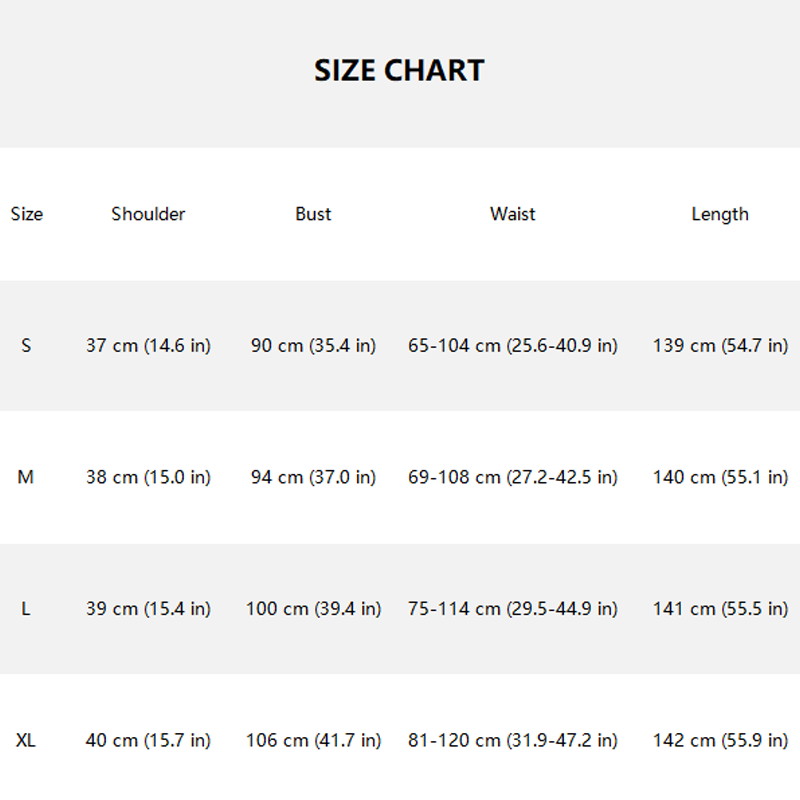Click the L size row label
Viewport: 800px width, 800px height.
pyautogui.click(x=26, y=609)
